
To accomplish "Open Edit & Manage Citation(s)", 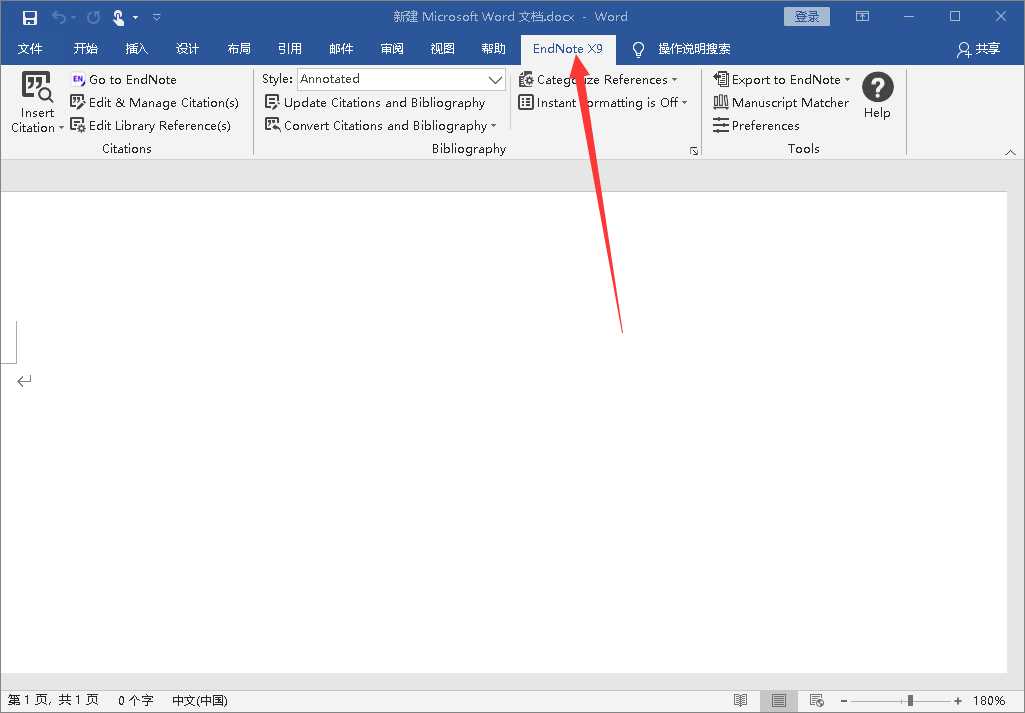I will 155,103.
